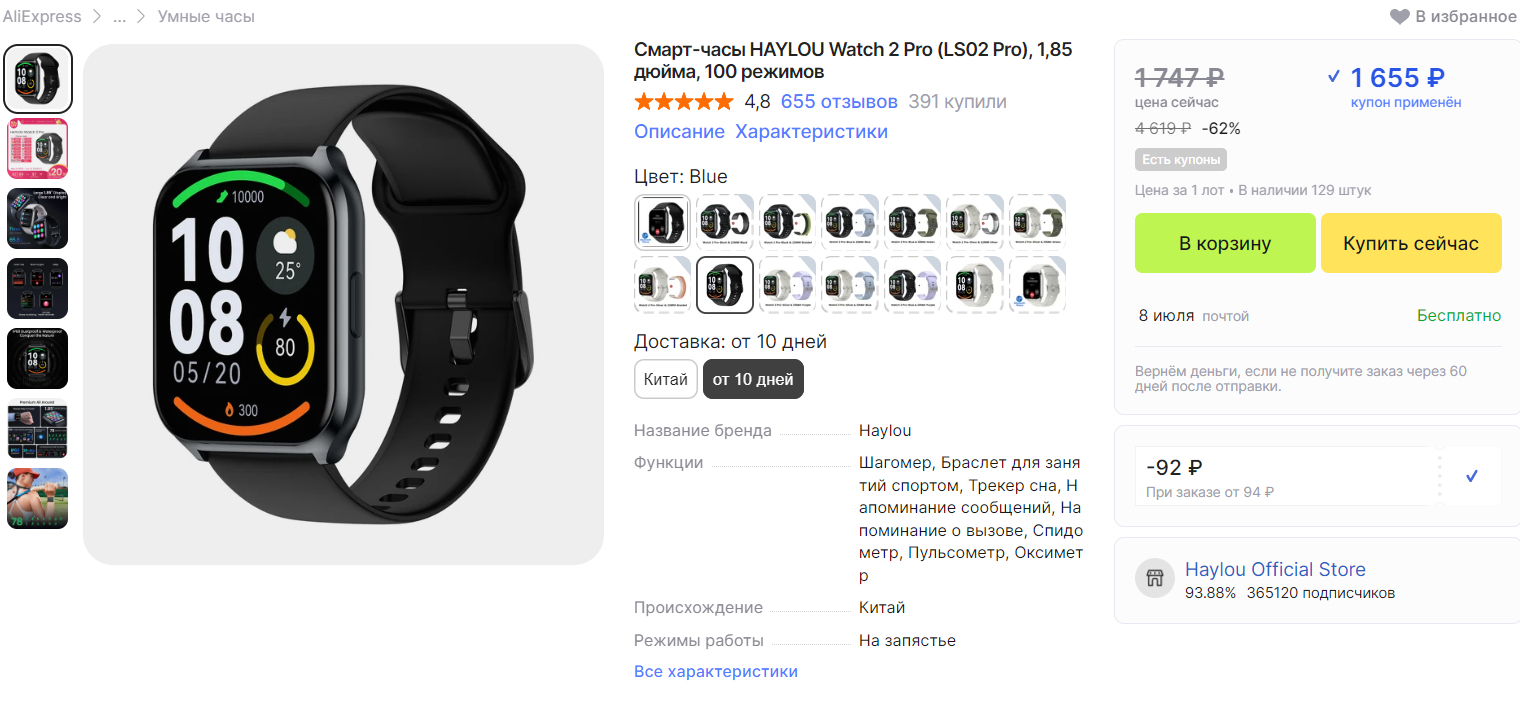Viewport: 1520px width, 703px height.
Task: Expand «Все характеристики» full specs list
Action: (x=716, y=671)
